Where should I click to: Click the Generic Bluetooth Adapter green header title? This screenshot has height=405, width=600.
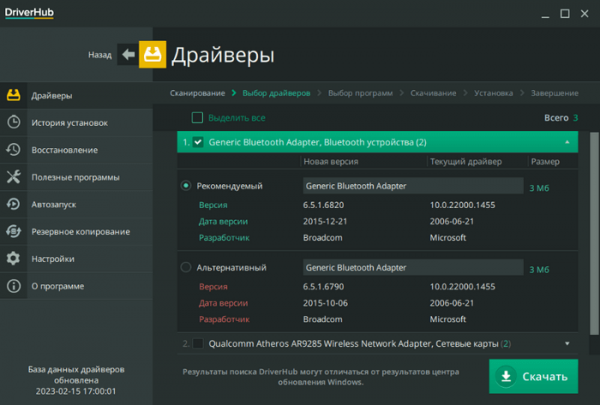coord(317,142)
